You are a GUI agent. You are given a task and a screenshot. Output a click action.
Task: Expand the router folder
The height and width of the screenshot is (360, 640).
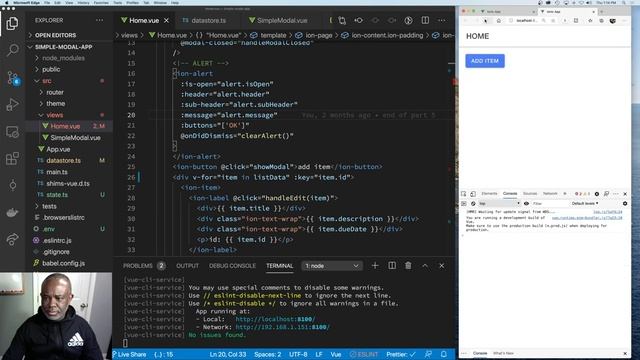[55, 92]
